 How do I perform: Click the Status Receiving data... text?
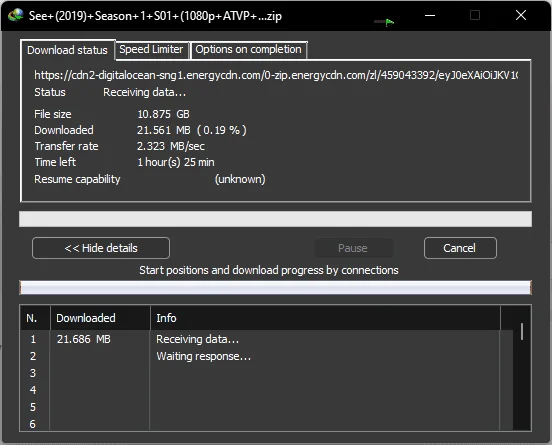coord(144,92)
